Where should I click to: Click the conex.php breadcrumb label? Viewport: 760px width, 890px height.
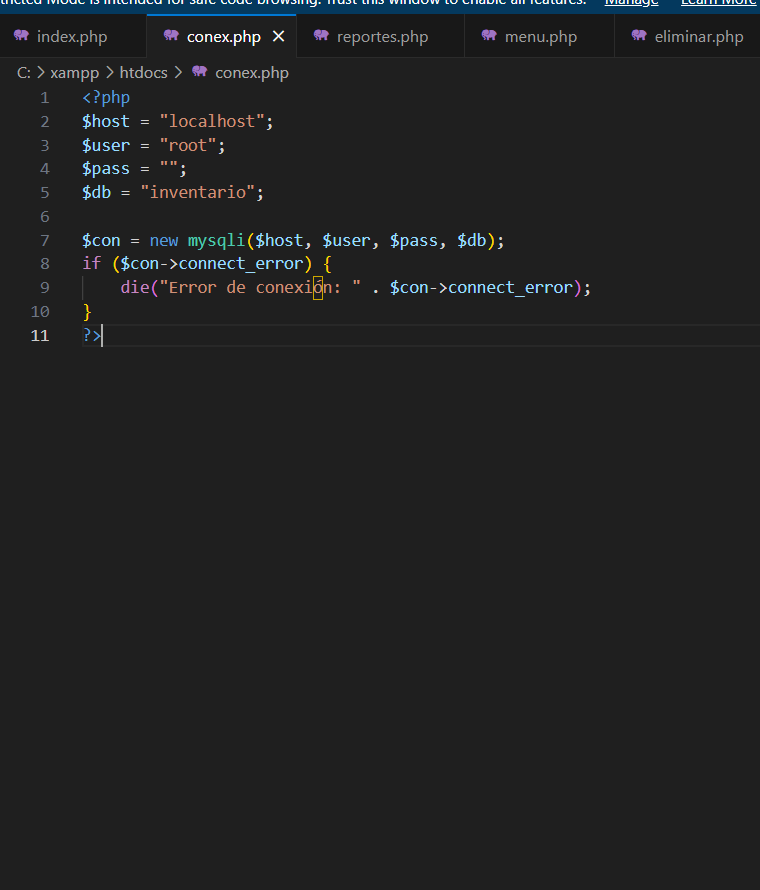tap(251, 73)
